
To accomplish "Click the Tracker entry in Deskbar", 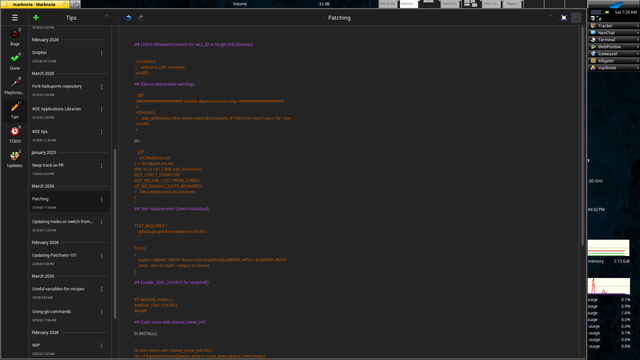I will coord(613,26).
